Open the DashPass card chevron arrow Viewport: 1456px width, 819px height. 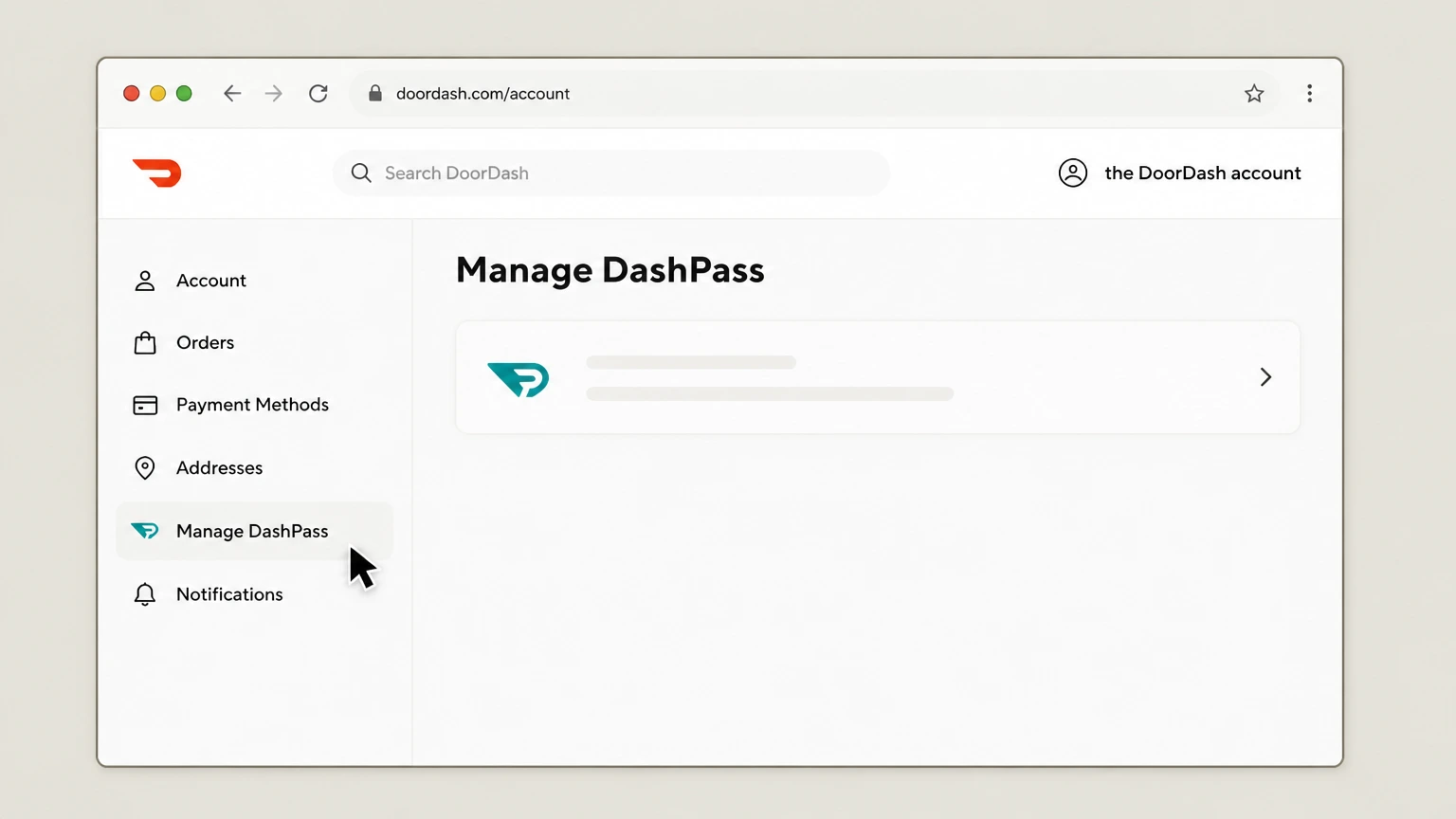click(1265, 377)
